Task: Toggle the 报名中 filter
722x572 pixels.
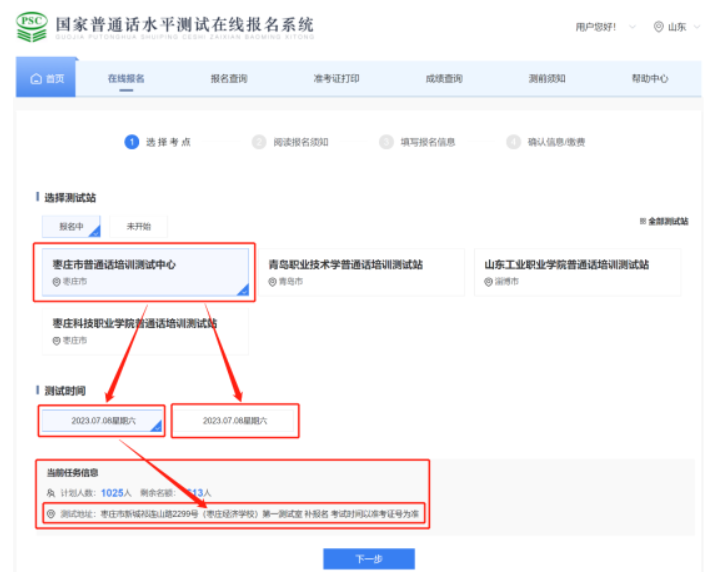Action: [x=71, y=227]
